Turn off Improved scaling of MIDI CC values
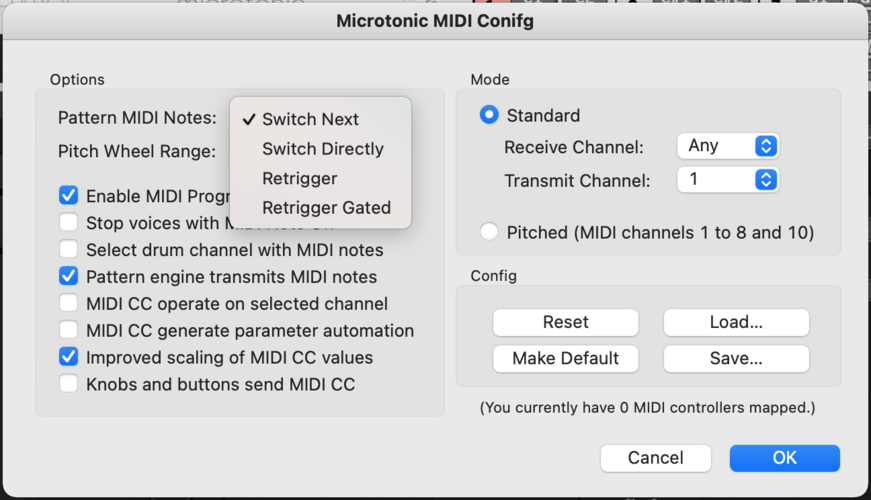This screenshot has height=500, width=871. pyautogui.click(x=69, y=357)
